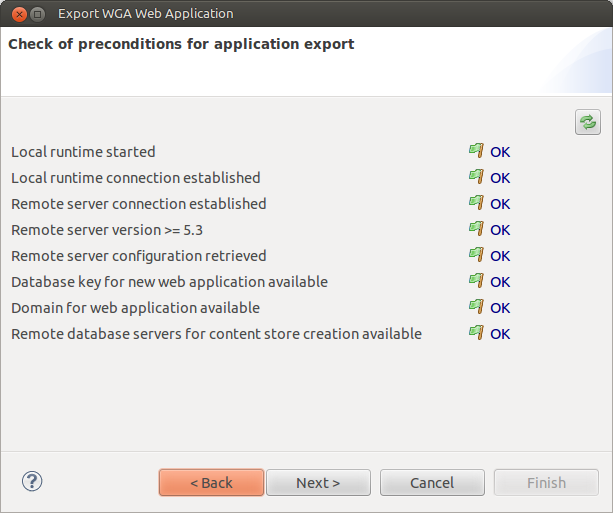Click flag icon for Remote server configuration retrieved
The width and height of the screenshot is (613, 513).
tap(476, 255)
